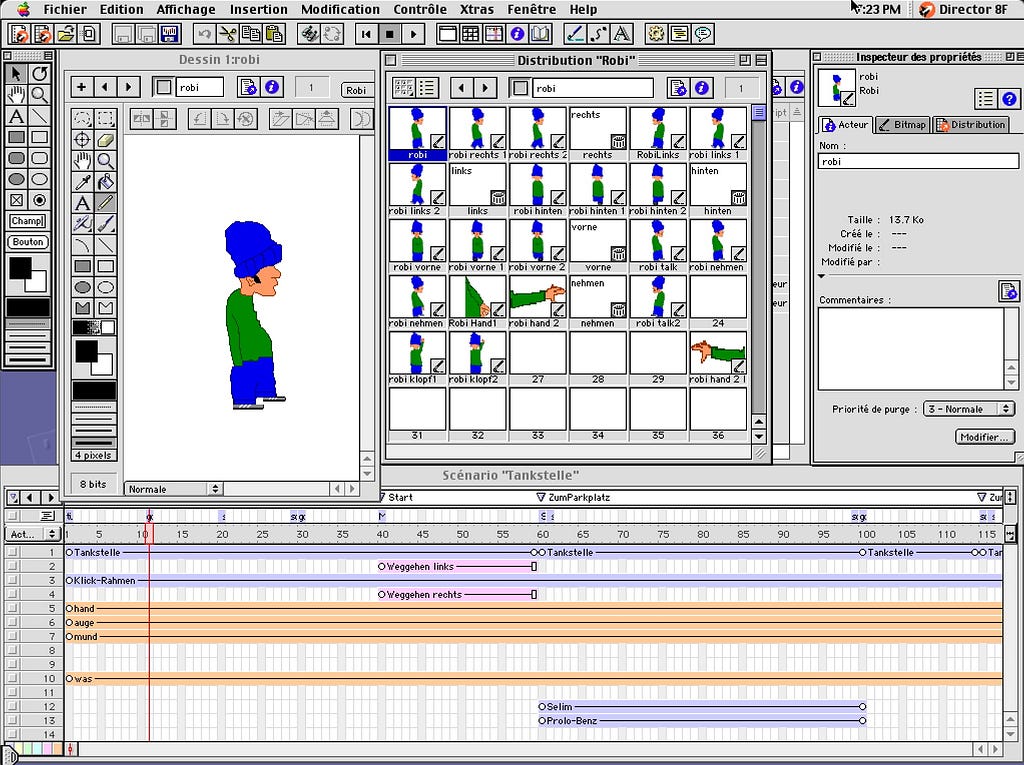The height and width of the screenshot is (765, 1024).
Task: Select the Registration Point crosshair tool
Action: tap(82, 140)
